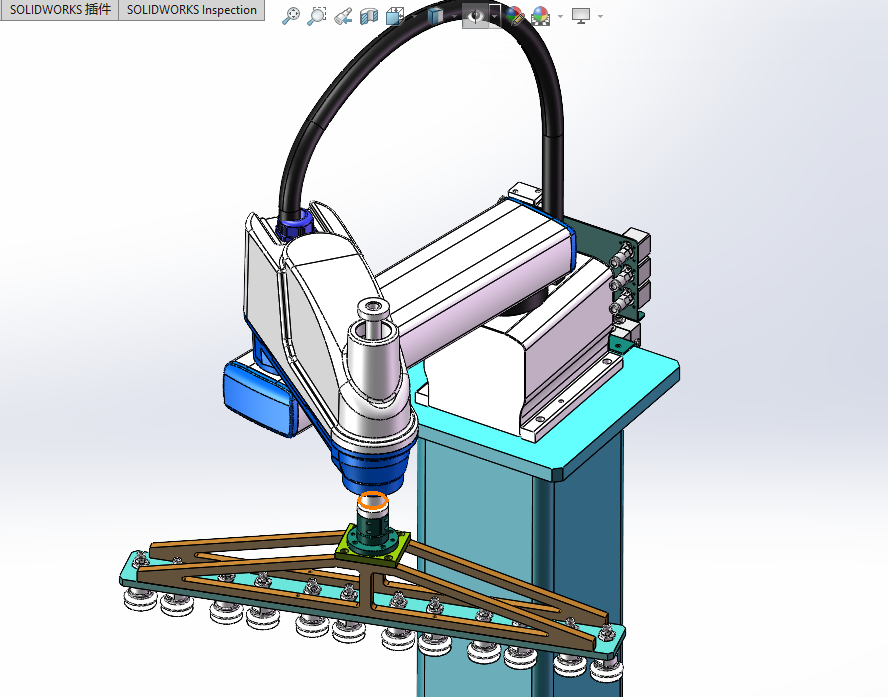
Task: Enable the Section View tool
Action: [369, 16]
